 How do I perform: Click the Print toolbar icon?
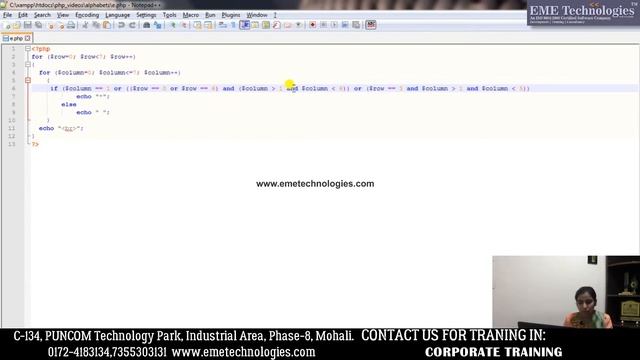(x=71, y=25)
